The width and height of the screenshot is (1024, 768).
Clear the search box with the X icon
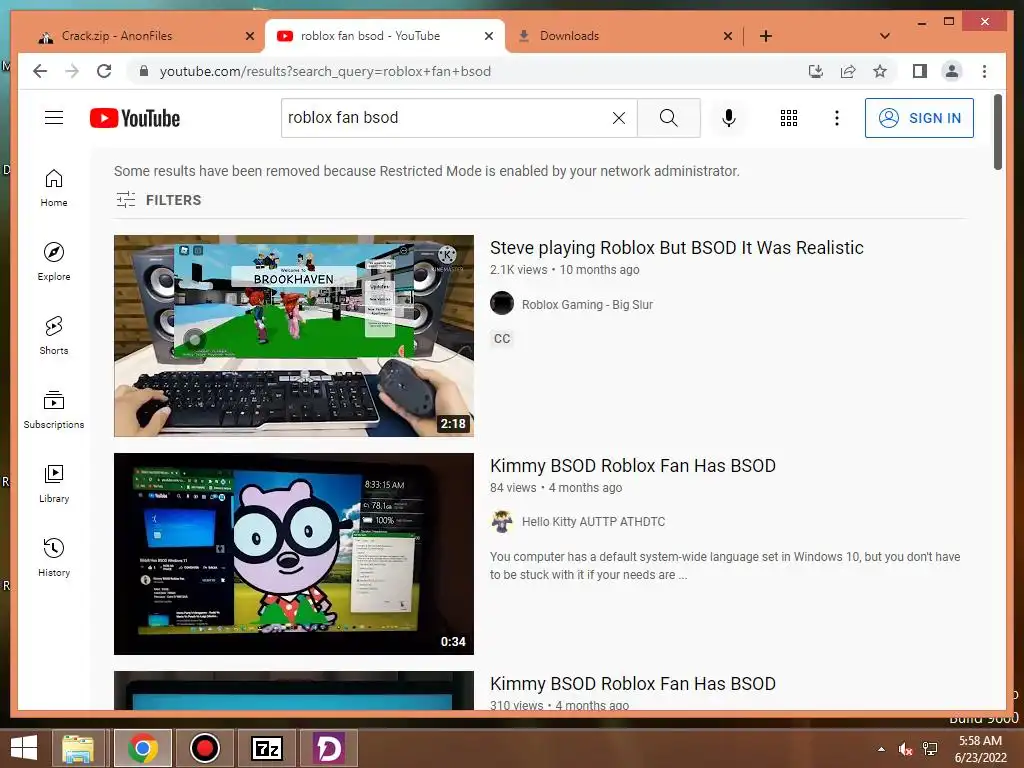[618, 118]
